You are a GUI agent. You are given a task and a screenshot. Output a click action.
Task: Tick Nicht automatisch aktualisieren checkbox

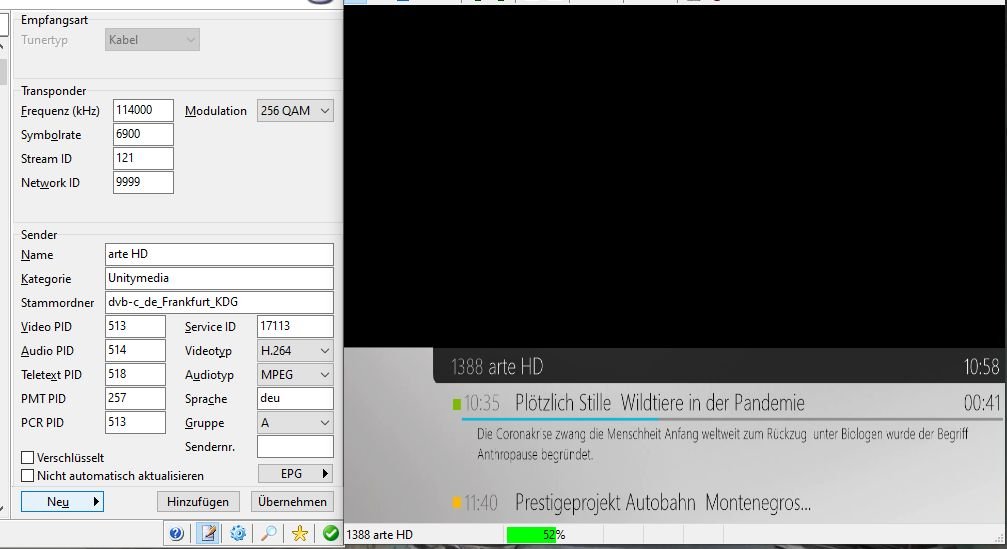pos(28,476)
